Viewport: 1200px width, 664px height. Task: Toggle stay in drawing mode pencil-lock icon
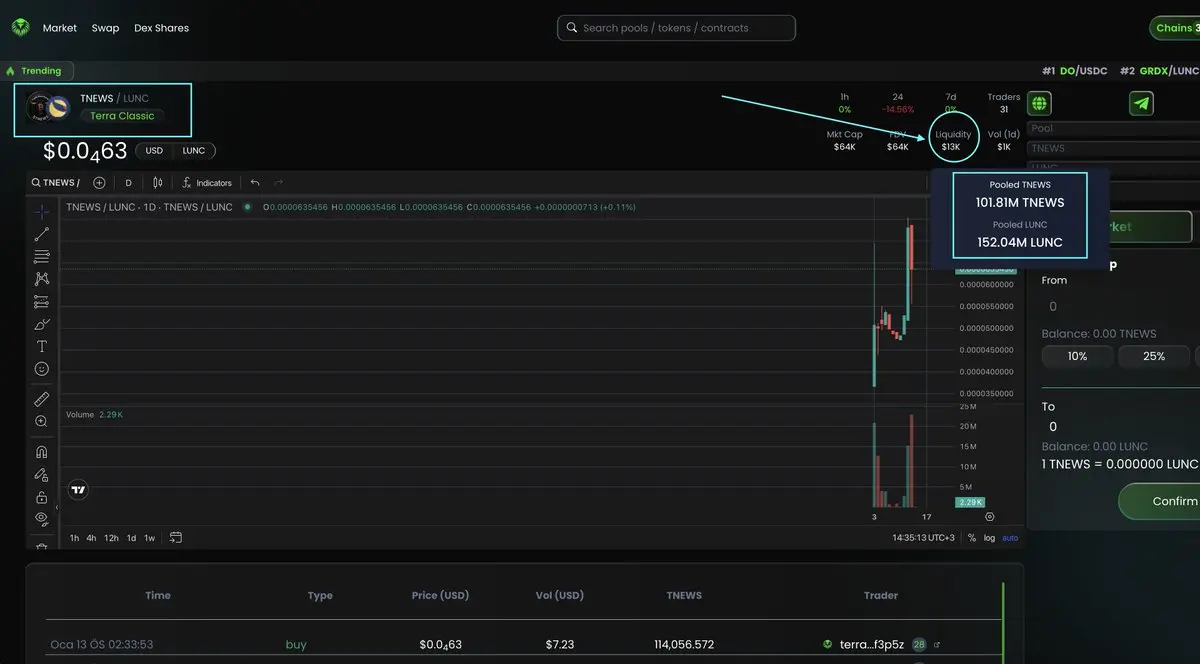(x=42, y=475)
